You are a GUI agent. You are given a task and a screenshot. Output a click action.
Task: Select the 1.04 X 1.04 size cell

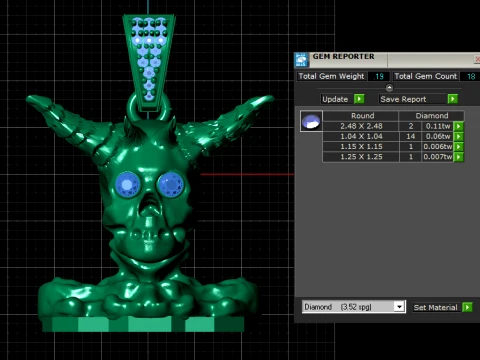[x=361, y=136]
